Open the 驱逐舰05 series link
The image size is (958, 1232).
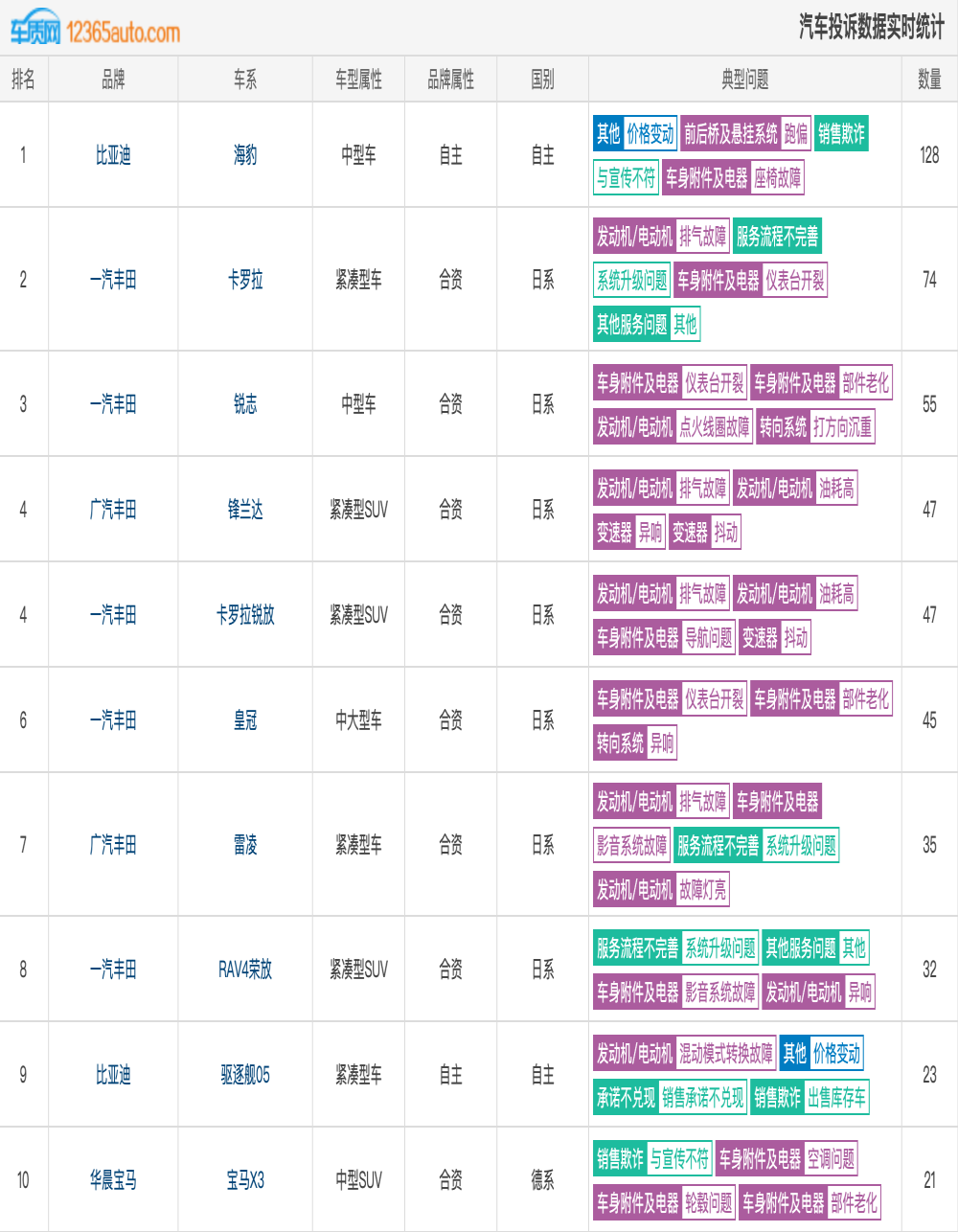click(x=245, y=1075)
